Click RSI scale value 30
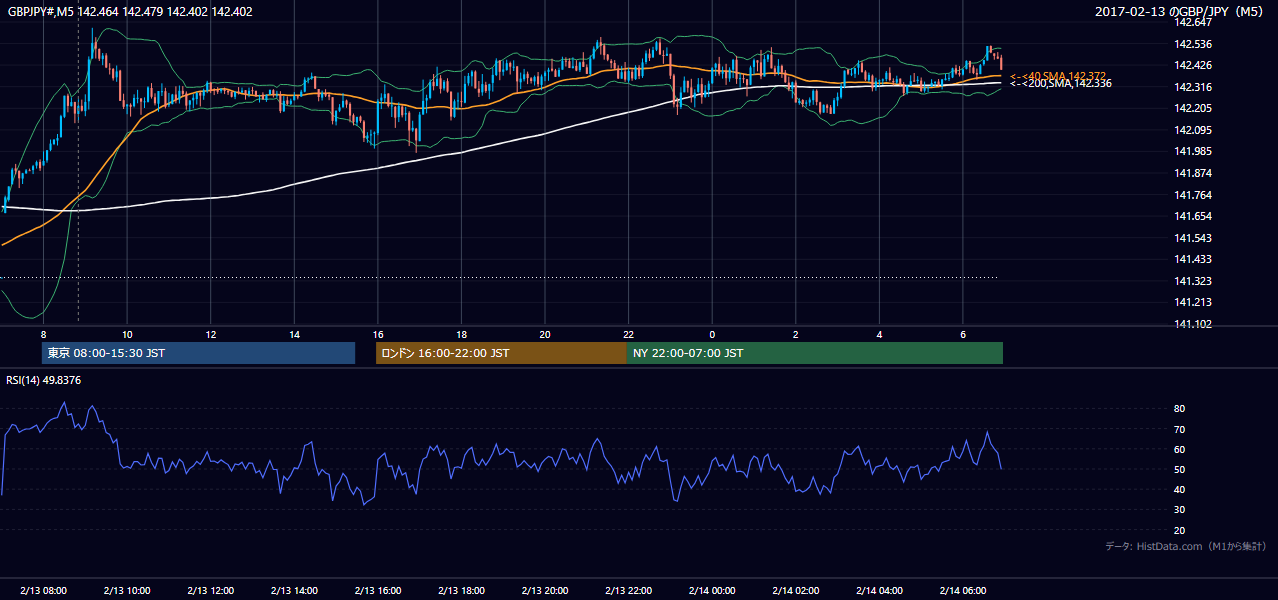The width and height of the screenshot is (1278, 600). (1179, 510)
